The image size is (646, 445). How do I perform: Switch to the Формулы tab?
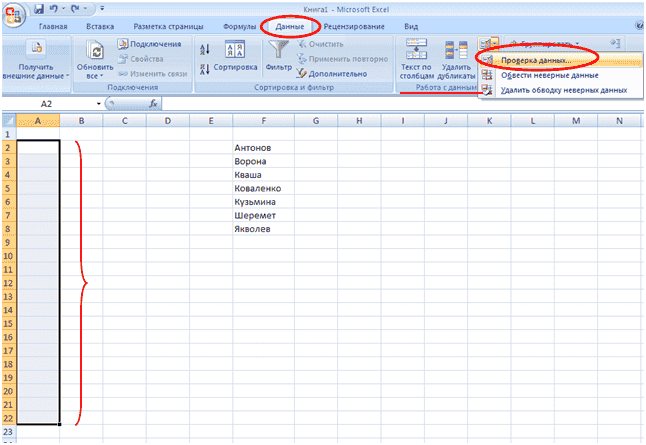point(237,27)
